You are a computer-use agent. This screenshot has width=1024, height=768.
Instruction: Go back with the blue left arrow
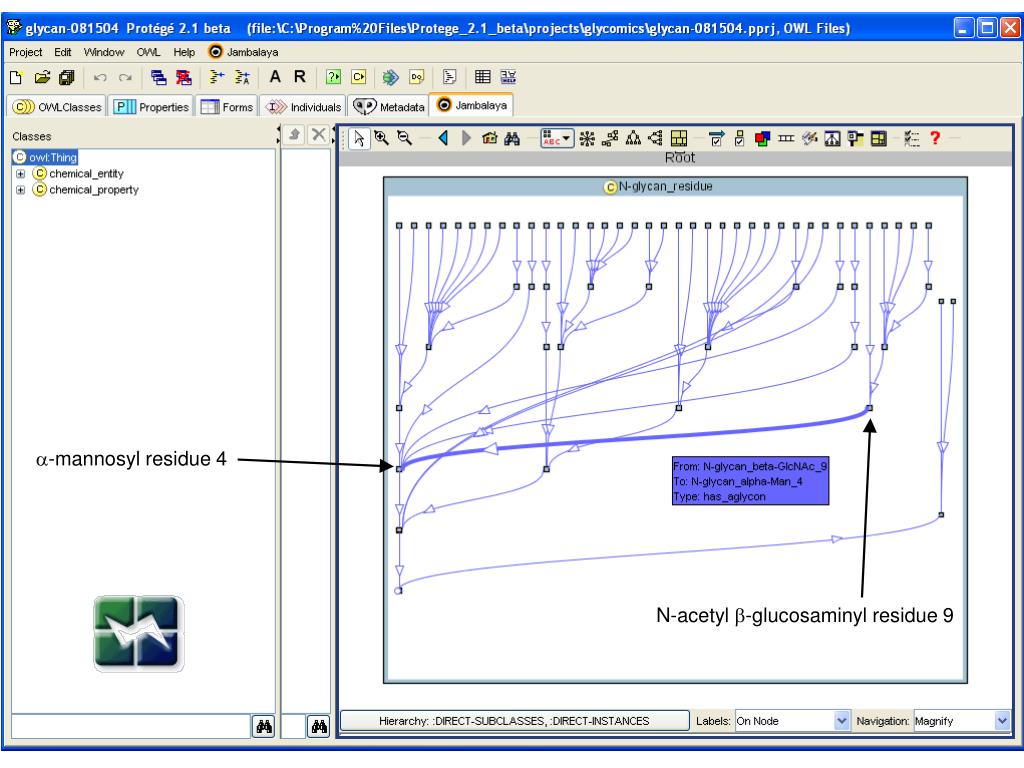click(443, 138)
